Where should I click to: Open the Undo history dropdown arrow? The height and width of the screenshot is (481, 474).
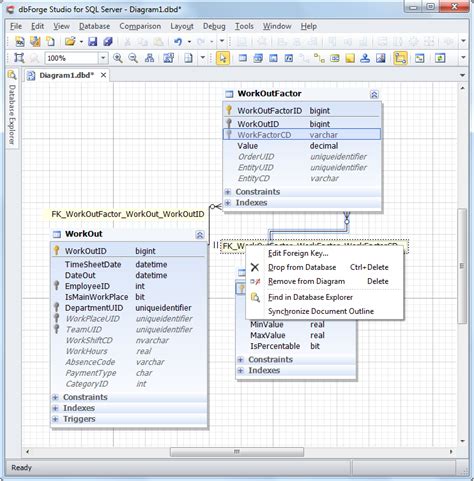(x=189, y=42)
